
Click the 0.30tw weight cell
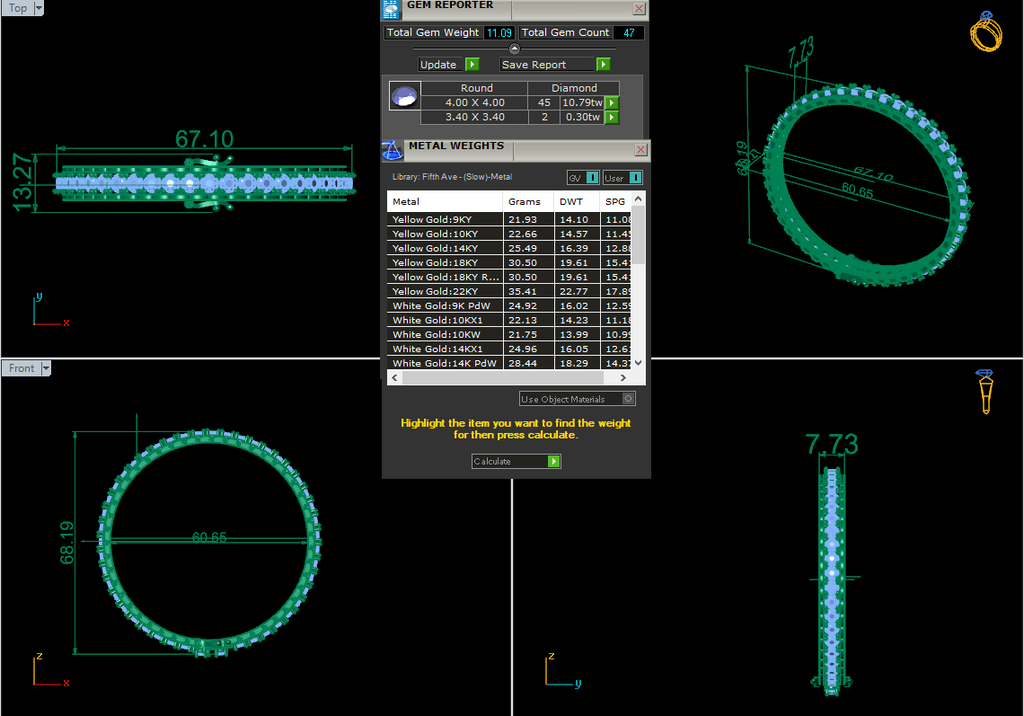coord(582,117)
